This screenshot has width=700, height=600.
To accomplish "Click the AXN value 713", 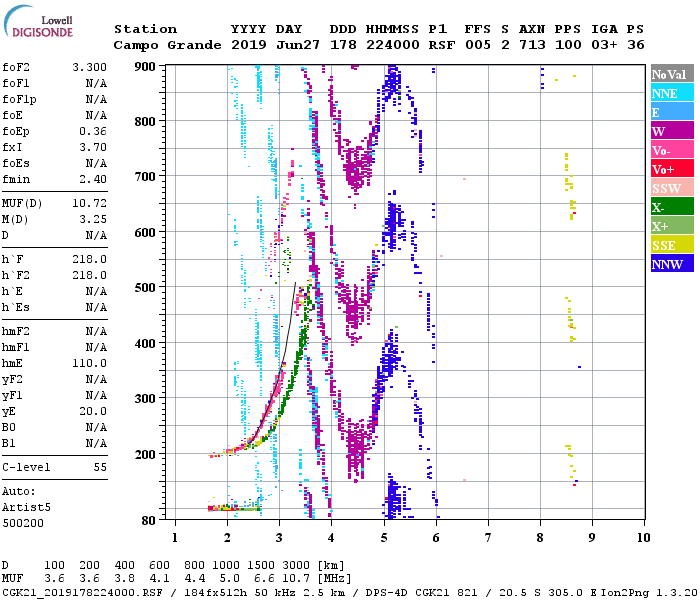I will pyautogui.click(x=532, y=45).
